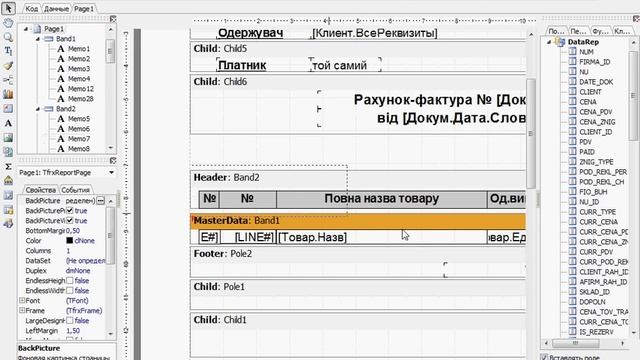Open the 'Фу...' tab in data panel
This screenshot has height=360, width=640.
coord(600,31)
